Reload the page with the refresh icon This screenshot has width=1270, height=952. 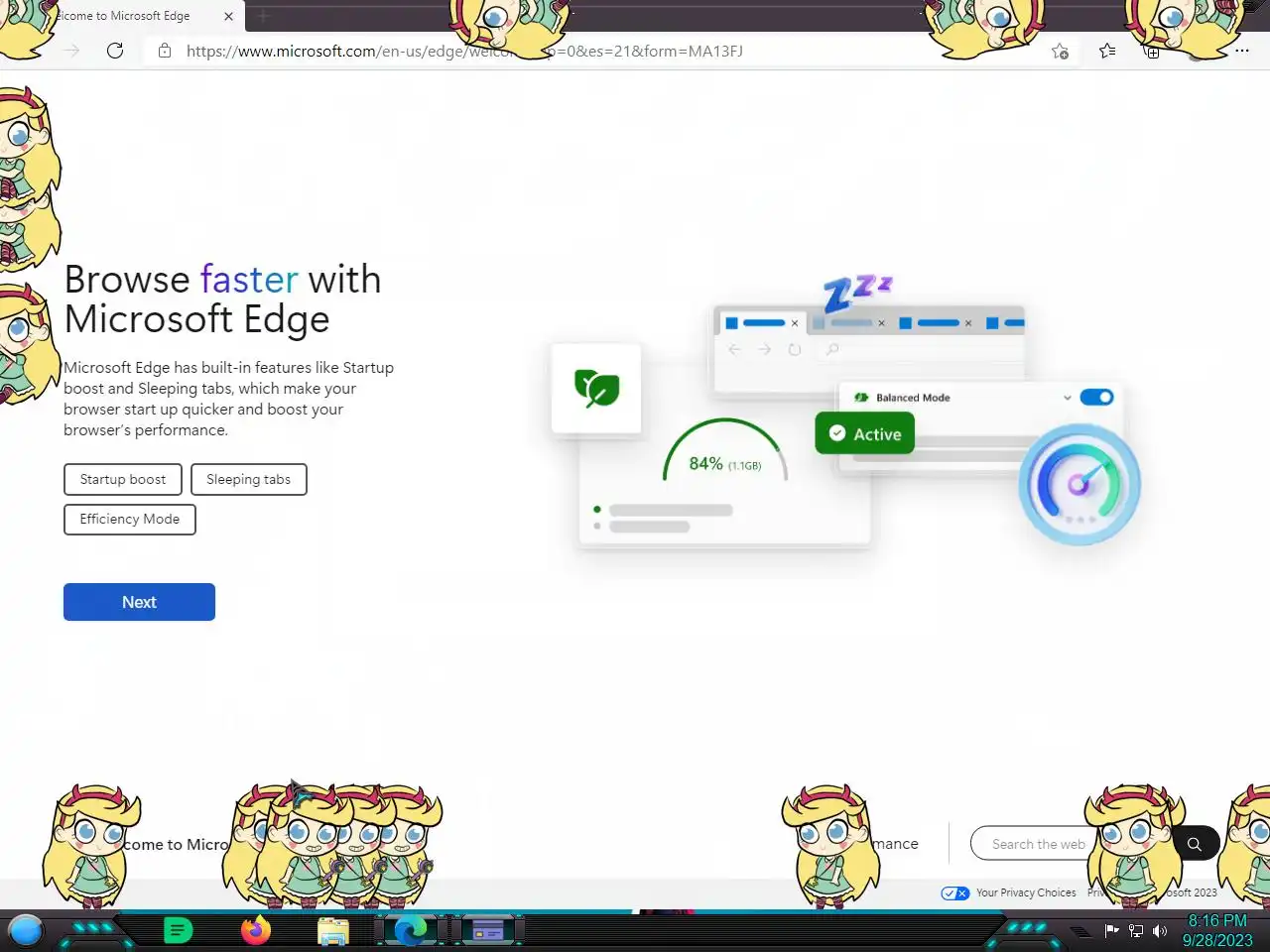[x=115, y=51]
